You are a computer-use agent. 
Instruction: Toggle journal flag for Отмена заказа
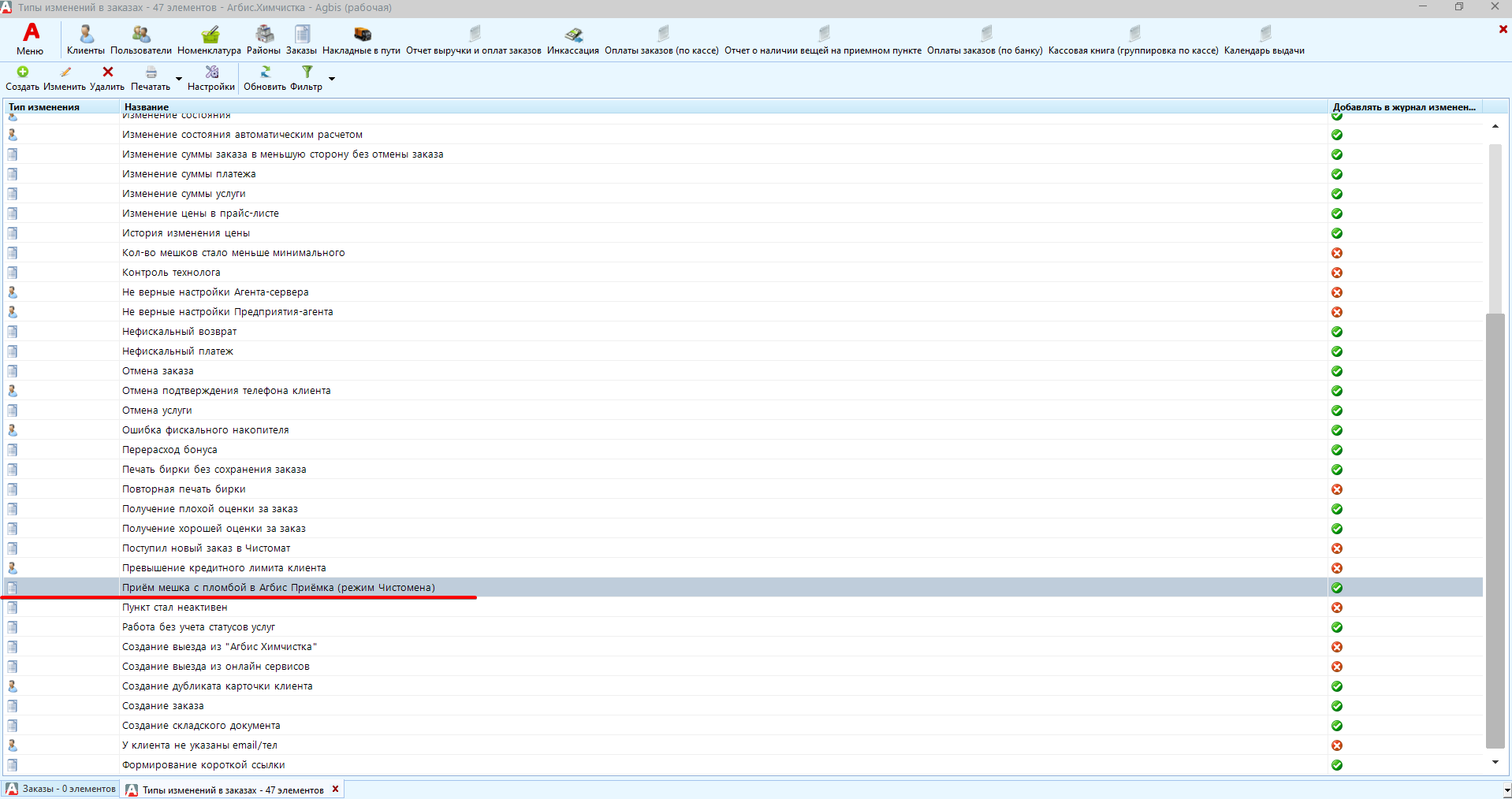pyautogui.click(x=1337, y=371)
